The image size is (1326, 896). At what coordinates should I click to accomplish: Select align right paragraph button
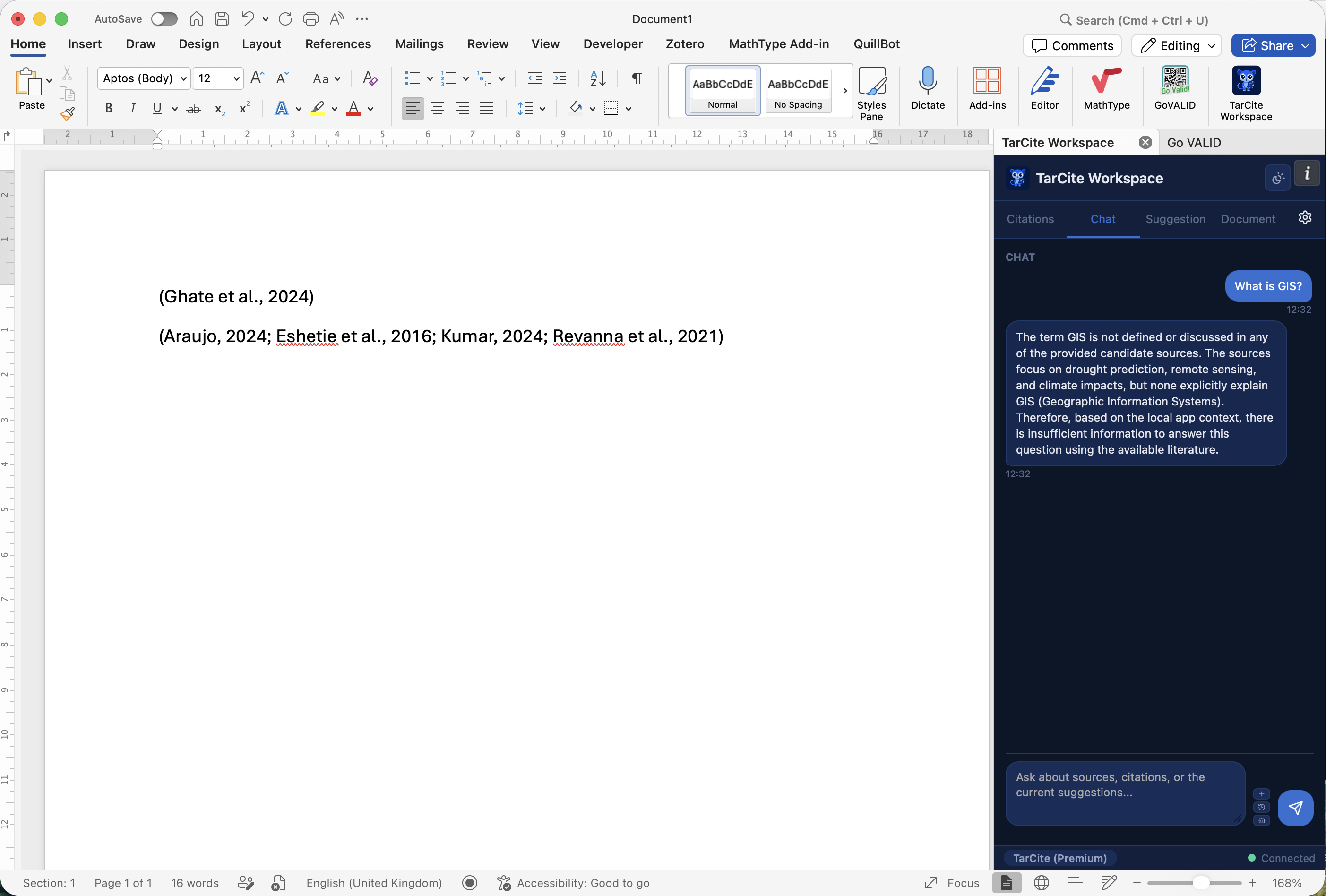(462, 108)
